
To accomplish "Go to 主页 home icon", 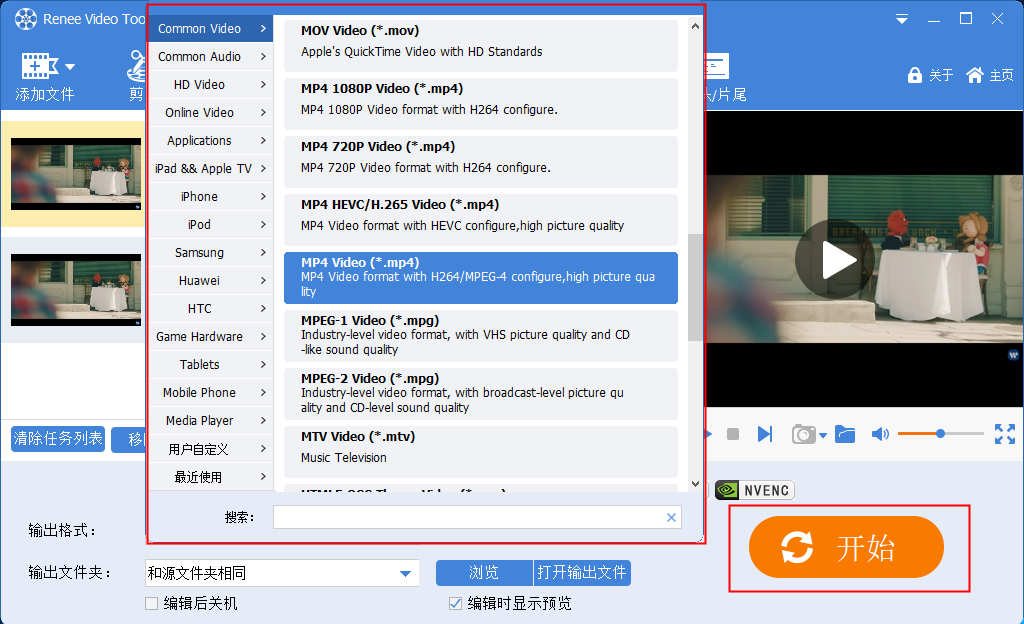I will (x=974, y=75).
